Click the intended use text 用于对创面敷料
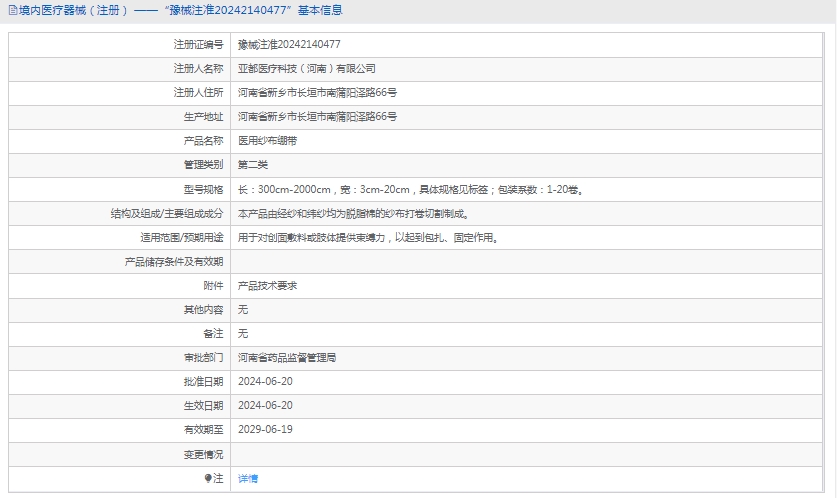This screenshot has width=837, height=498. [x=367, y=237]
